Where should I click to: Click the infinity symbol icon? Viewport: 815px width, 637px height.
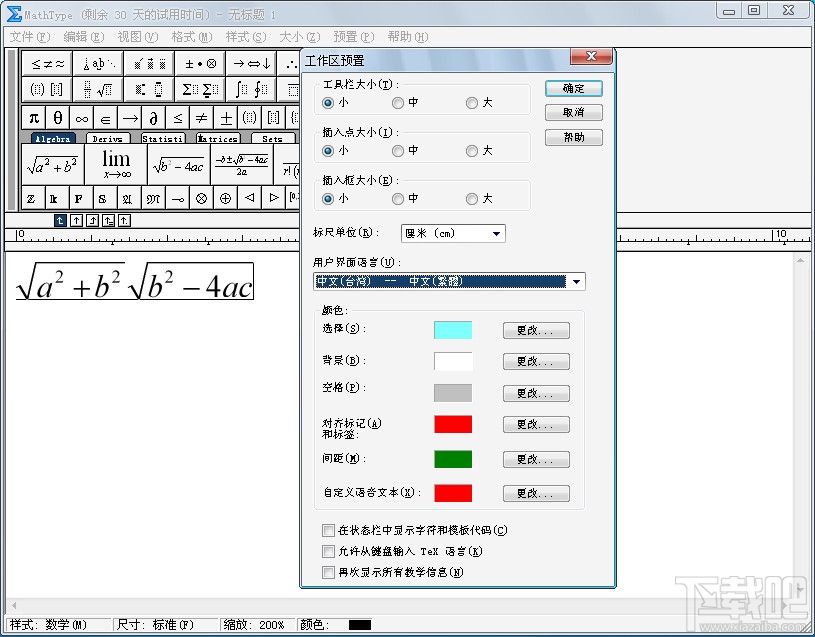point(82,118)
